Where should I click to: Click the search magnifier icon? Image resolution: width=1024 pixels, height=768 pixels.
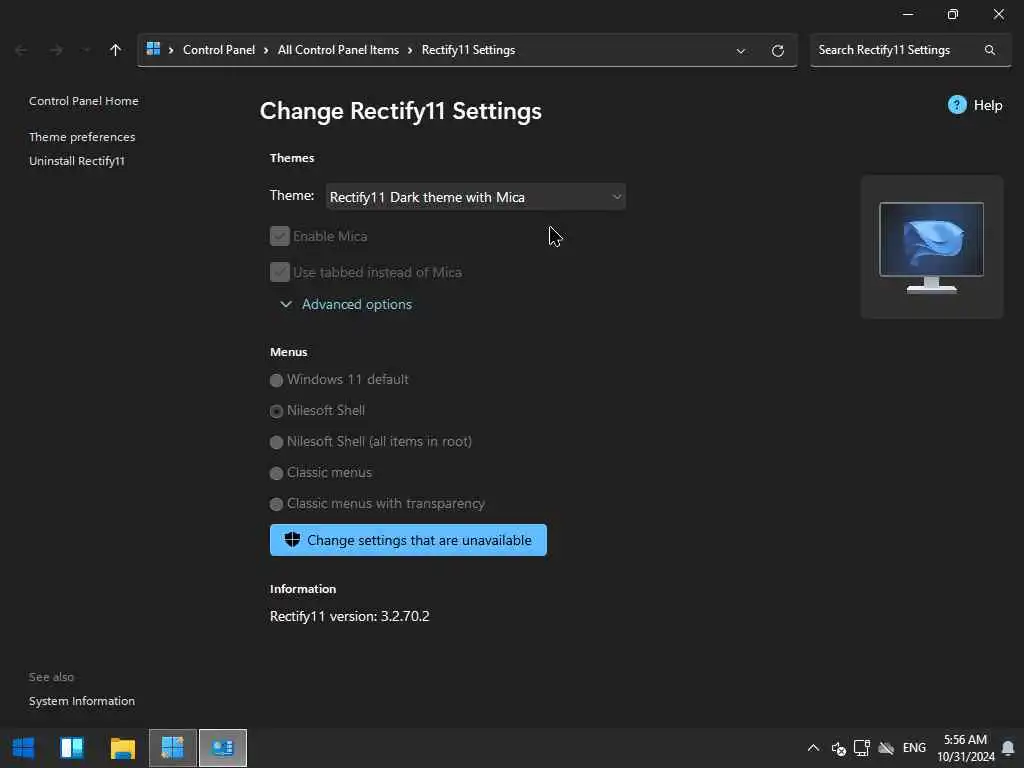[x=990, y=50]
